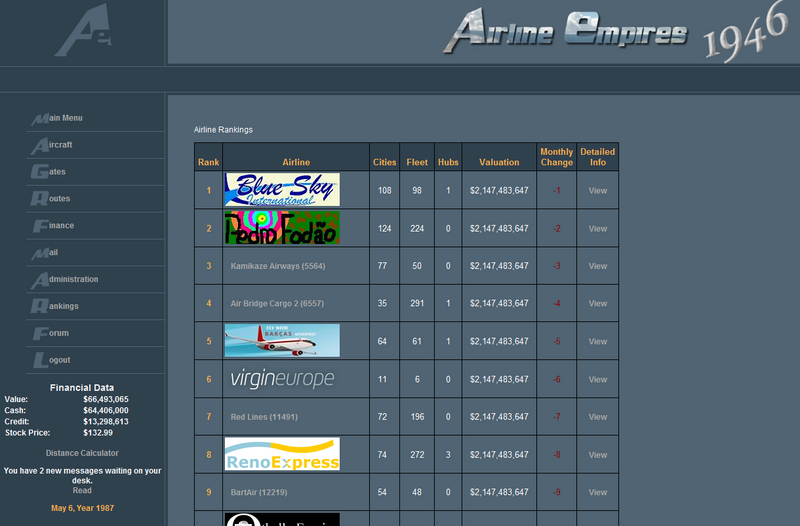The image size is (800, 526).
Task: Open the RenoExpress airline logo
Action: (282, 454)
